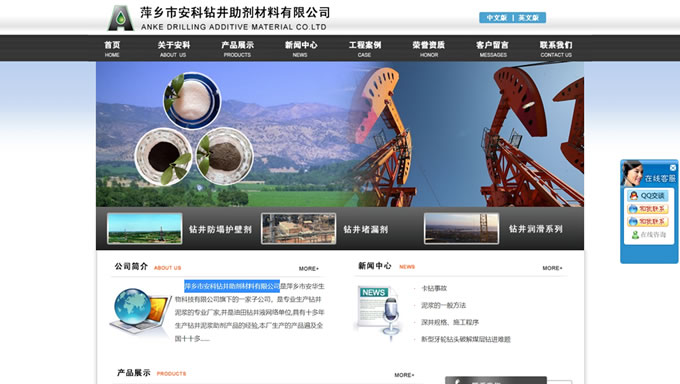Open 钻井润滑系列 category link

coord(536,229)
